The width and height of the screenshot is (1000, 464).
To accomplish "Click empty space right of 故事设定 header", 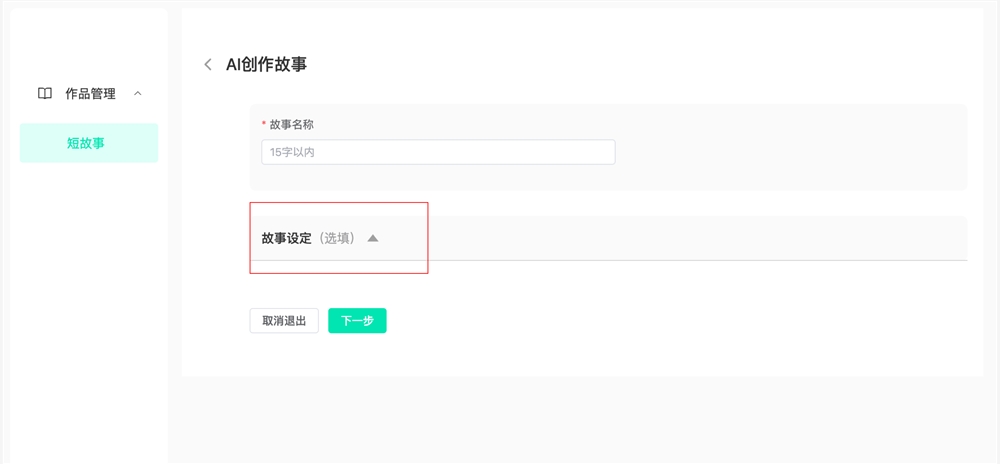I will [x=700, y=238].
